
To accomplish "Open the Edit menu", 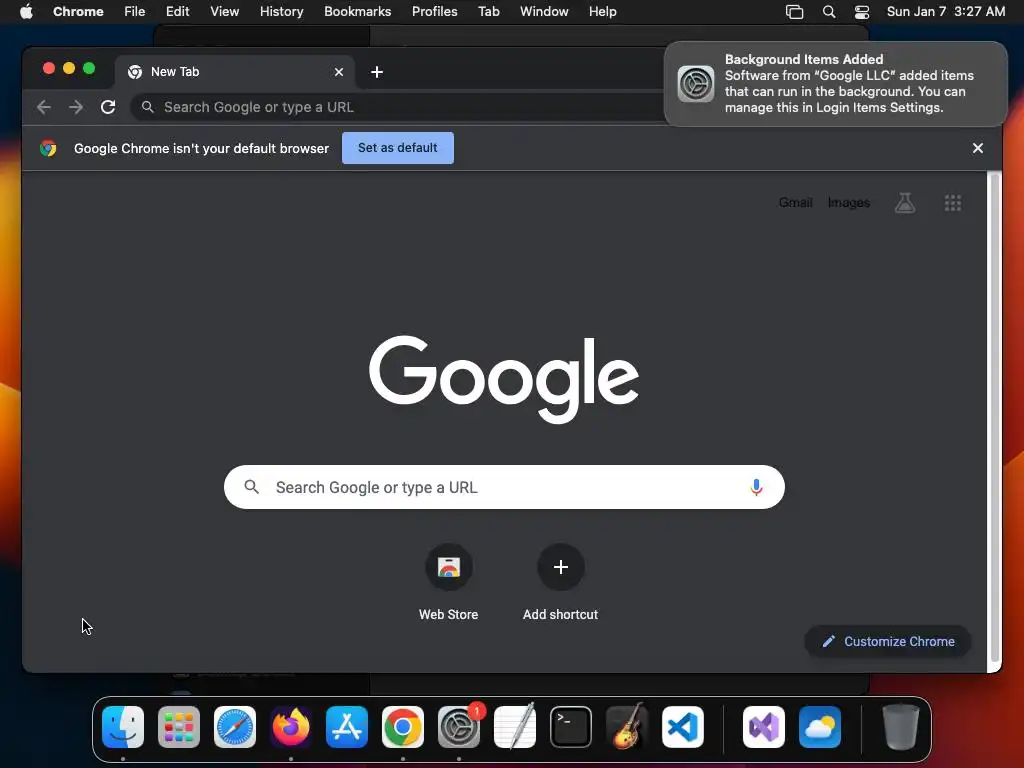I will [177, 12].
